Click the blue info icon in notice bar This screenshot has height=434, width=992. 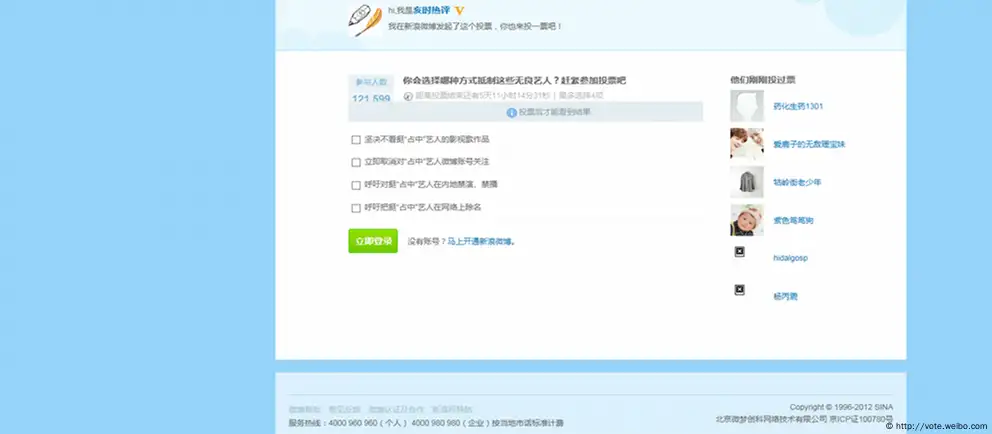(x=512, y=113)
